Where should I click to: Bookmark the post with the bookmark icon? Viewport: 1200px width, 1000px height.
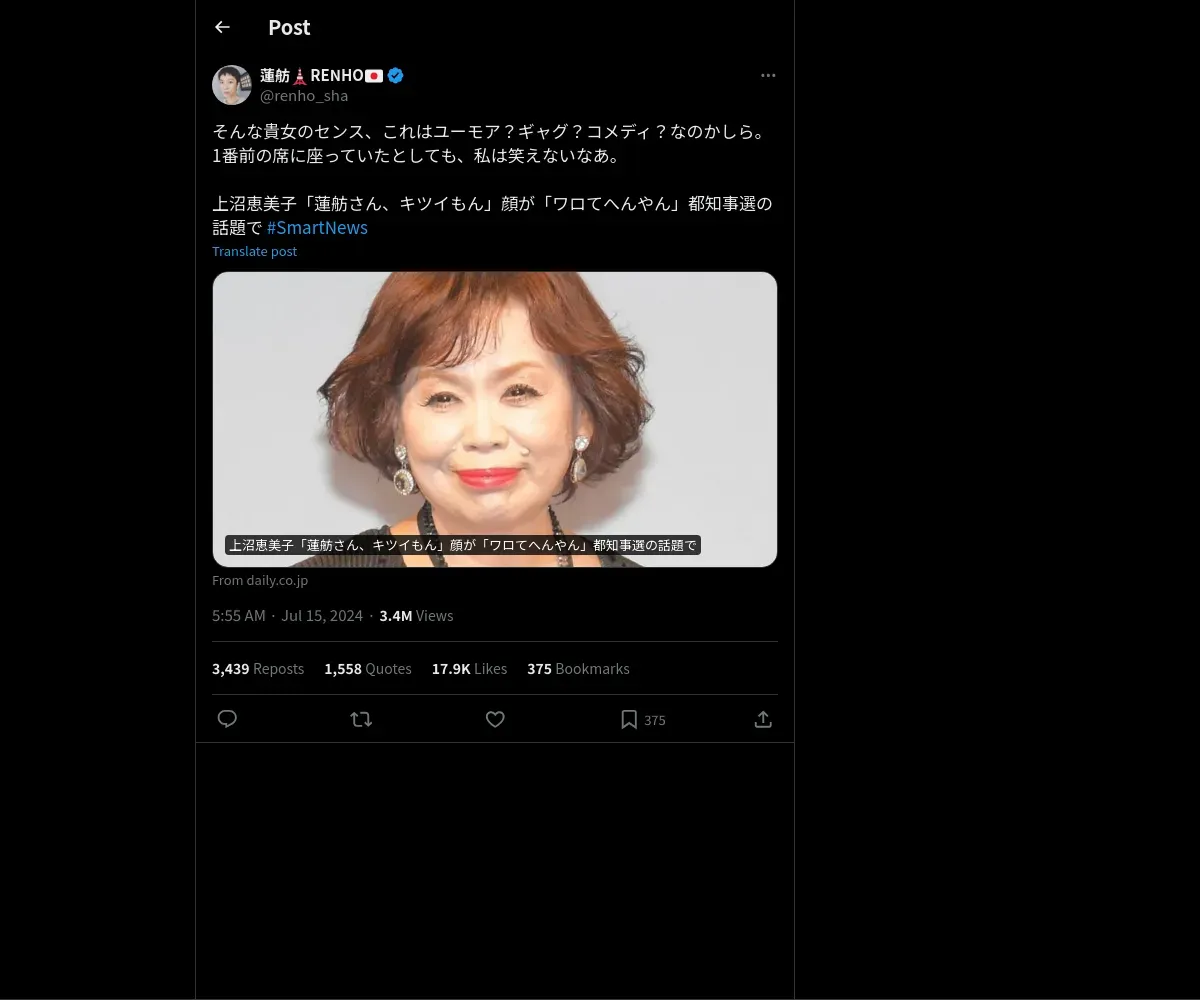(629, 719)
